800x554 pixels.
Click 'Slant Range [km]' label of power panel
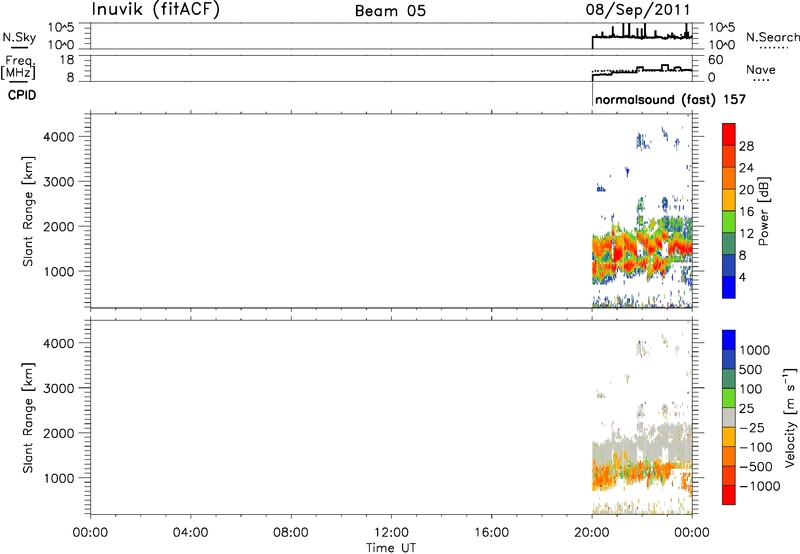tap(28, 211)
